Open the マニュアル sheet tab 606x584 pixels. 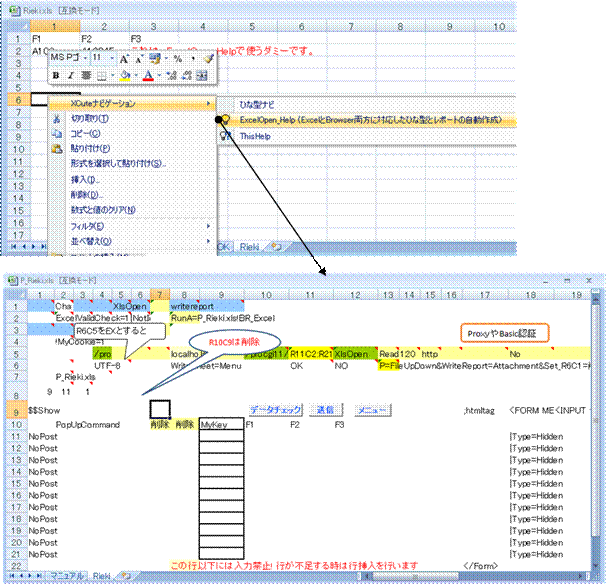coord(66,575)
